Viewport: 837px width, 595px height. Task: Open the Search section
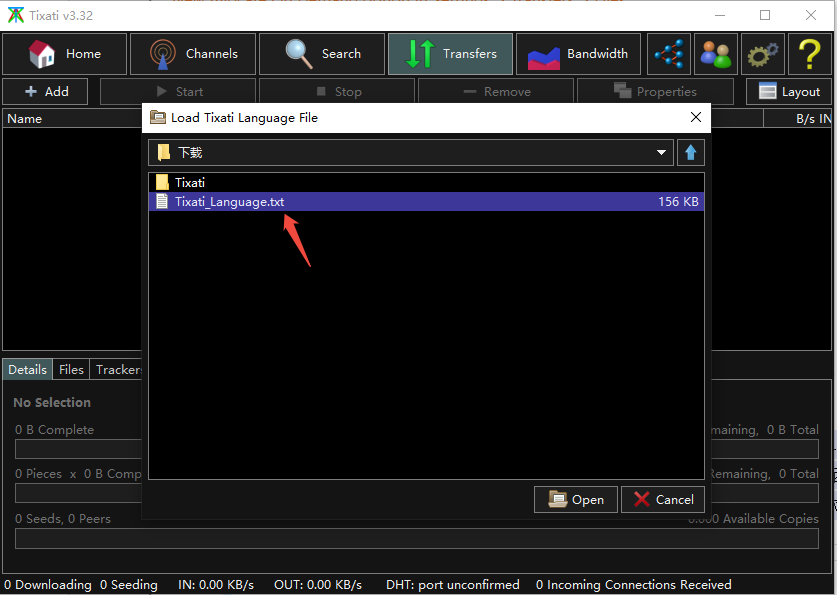(x=322, y=54)
